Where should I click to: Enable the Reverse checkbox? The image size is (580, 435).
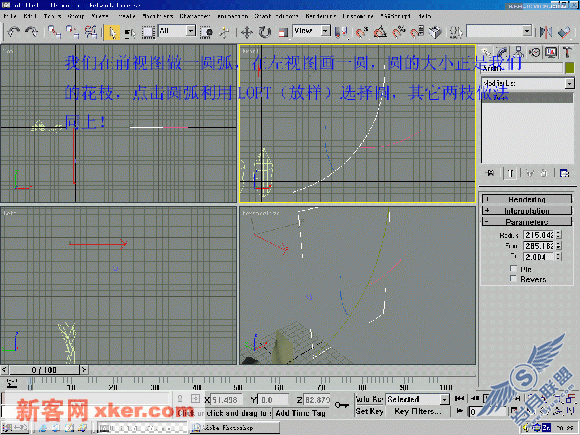click(x=513, y=279)
